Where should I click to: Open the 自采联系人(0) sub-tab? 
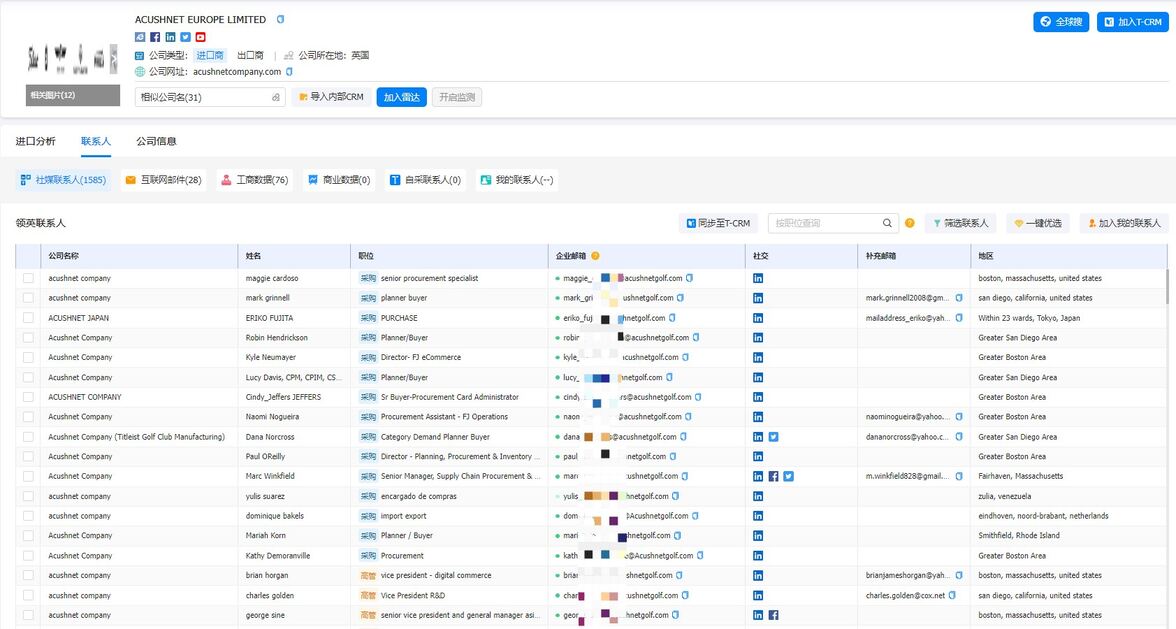(425, 180)
